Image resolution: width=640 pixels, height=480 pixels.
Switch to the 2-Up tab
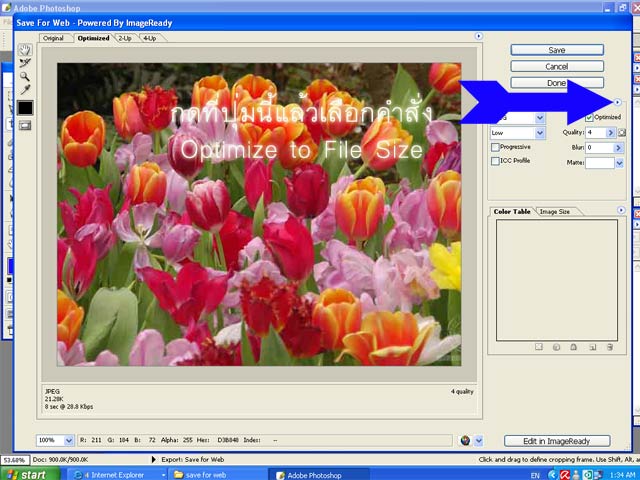click(125, 38)
